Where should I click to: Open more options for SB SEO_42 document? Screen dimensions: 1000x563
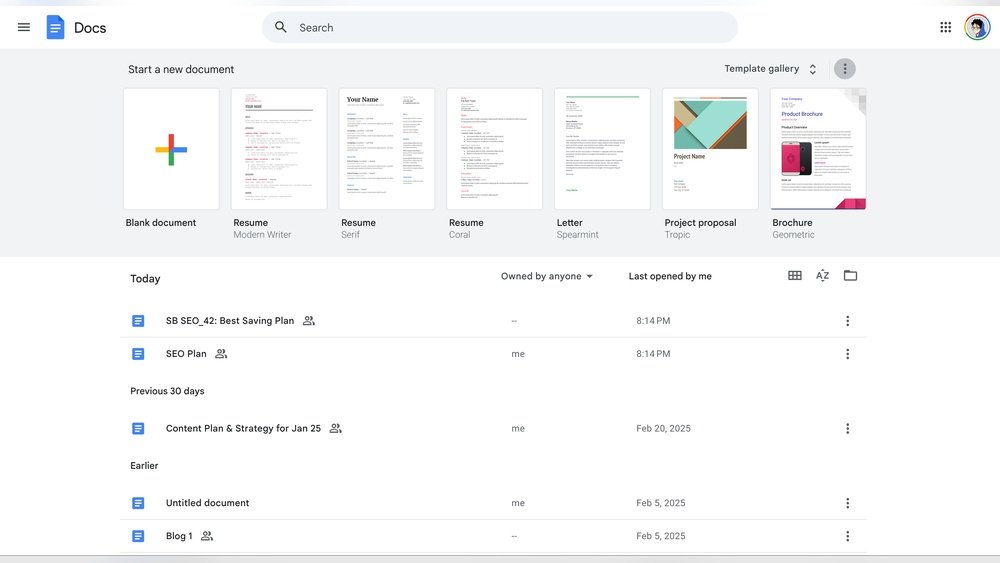tap(847, 321)
